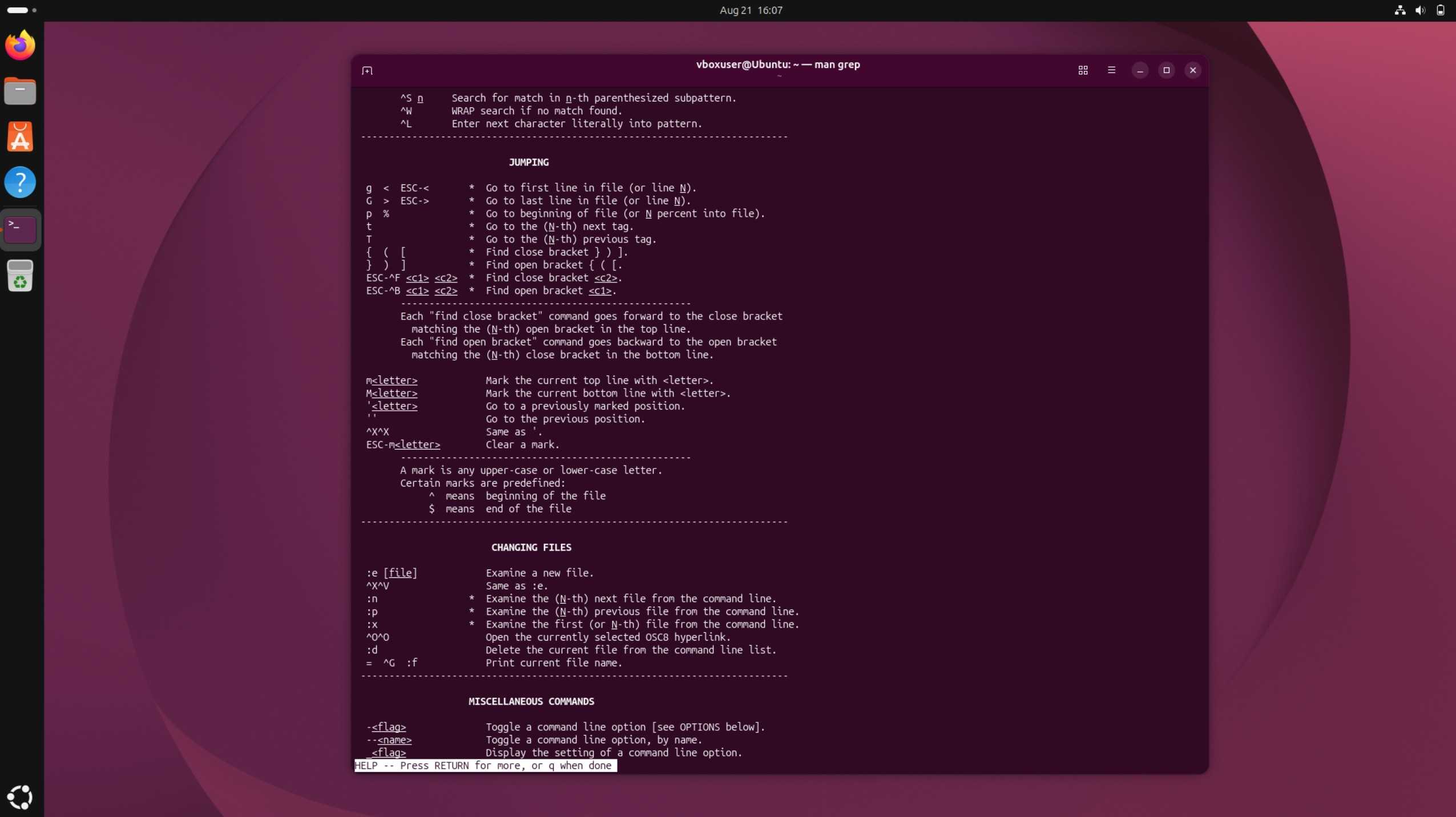The width and height of the screenshot is (1456, 817).
Task: Open the Files manager in dock
Action: click(20, 91)
